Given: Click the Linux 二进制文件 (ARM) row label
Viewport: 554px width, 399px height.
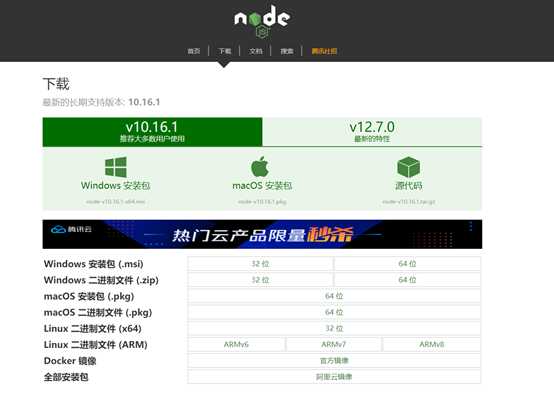Looking at the screenshot, I should [95, 345].
